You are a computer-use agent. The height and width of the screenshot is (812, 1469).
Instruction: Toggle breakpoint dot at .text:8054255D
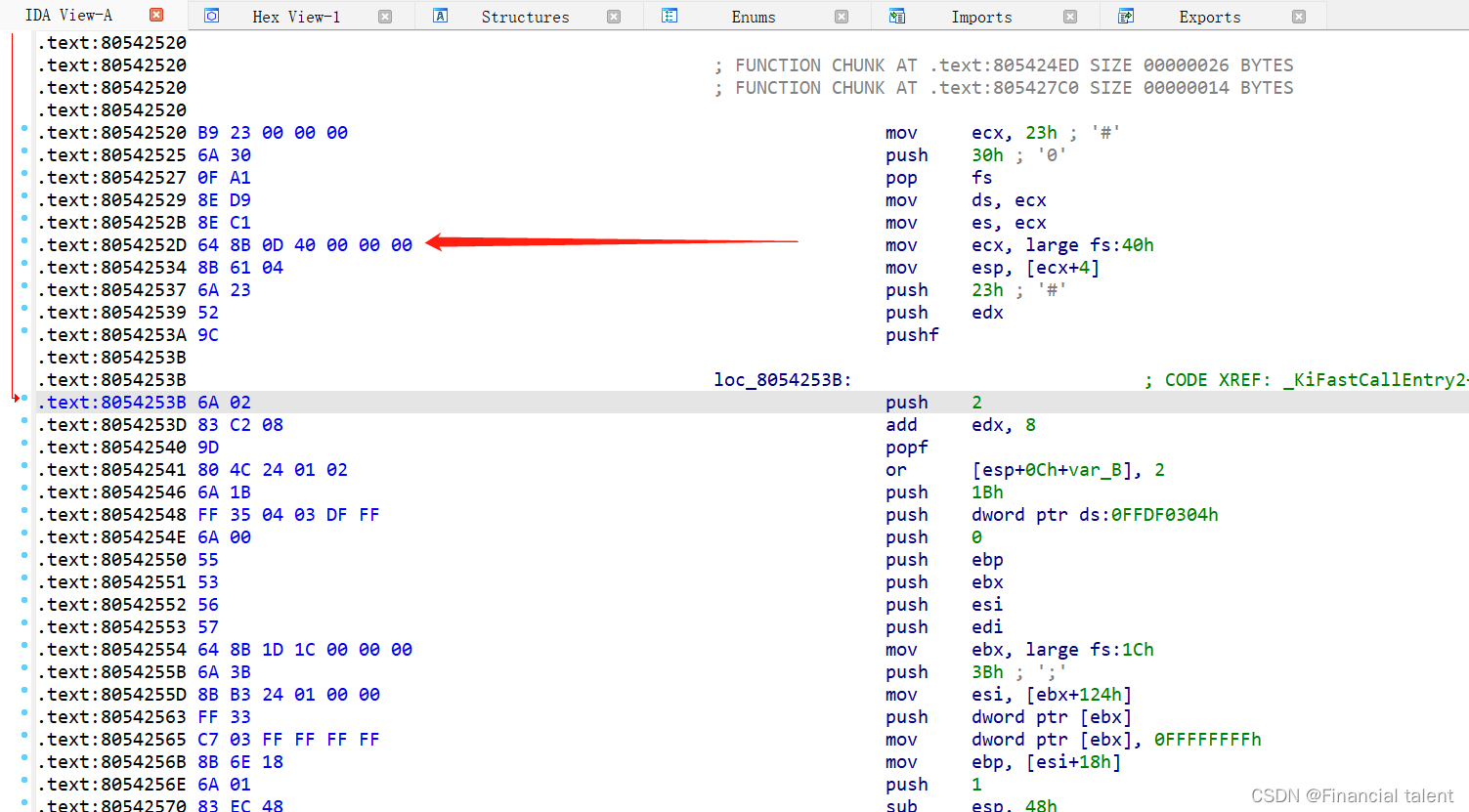24,690
